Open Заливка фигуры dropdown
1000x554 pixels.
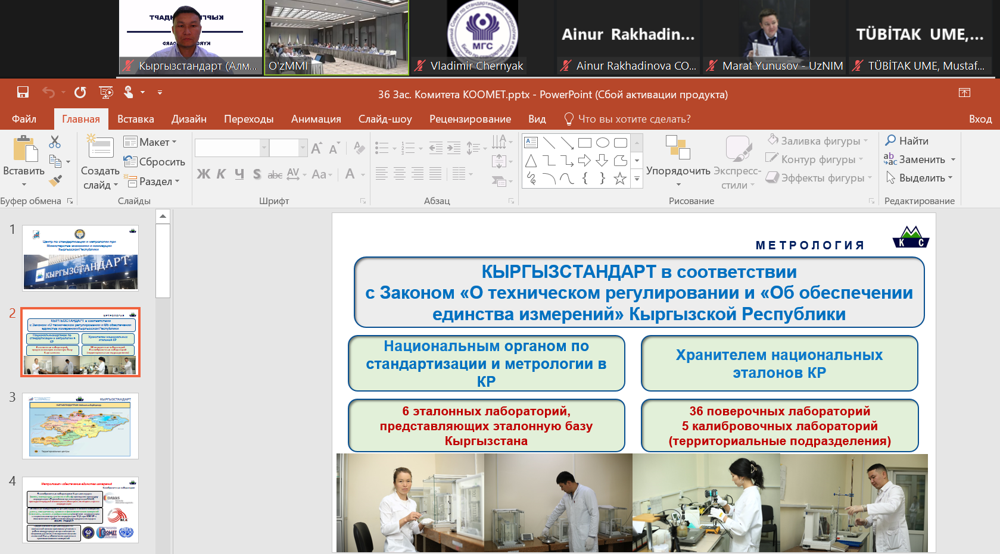pos(818,140)
